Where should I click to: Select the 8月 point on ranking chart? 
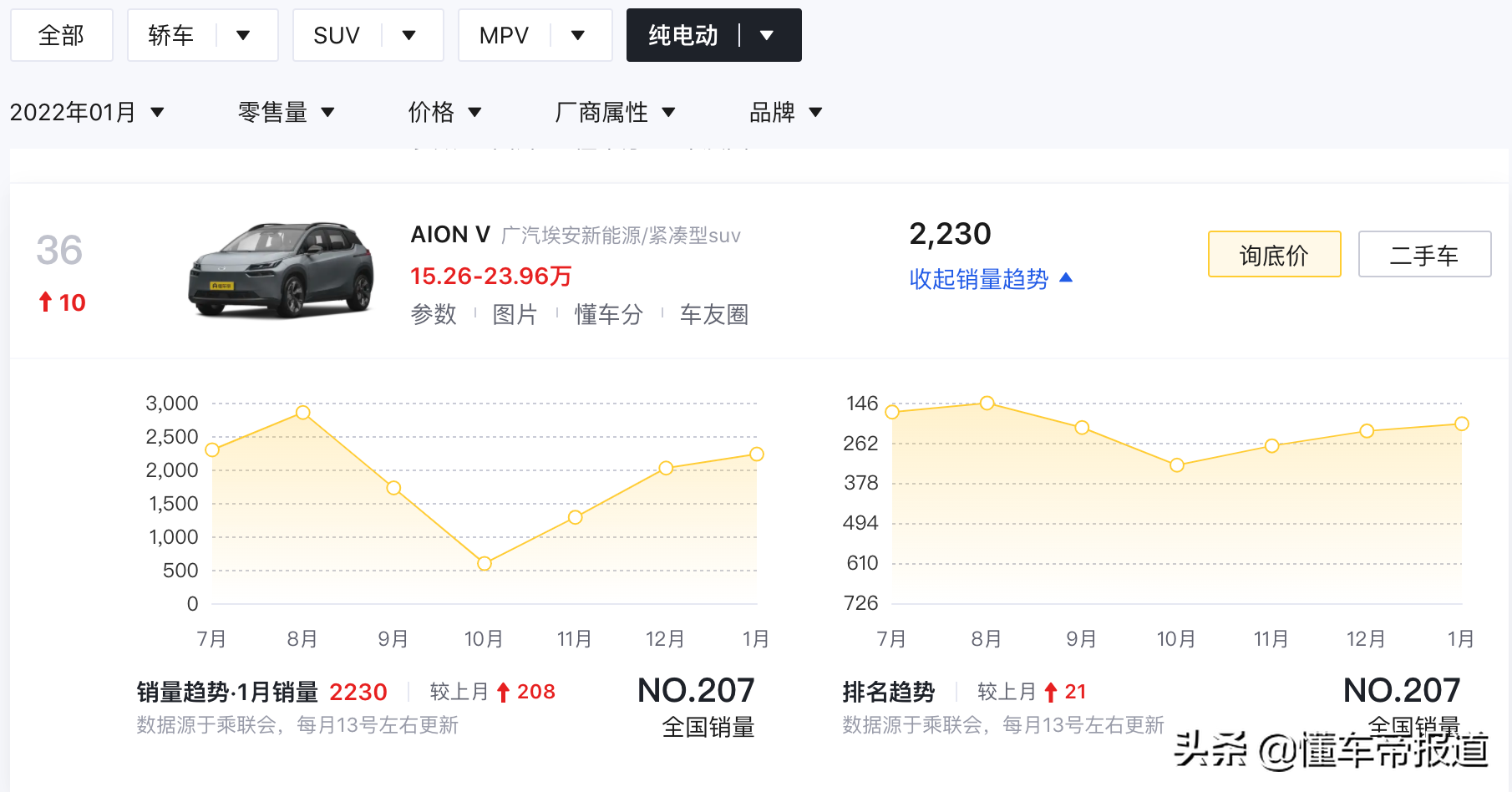pos(987,403)
